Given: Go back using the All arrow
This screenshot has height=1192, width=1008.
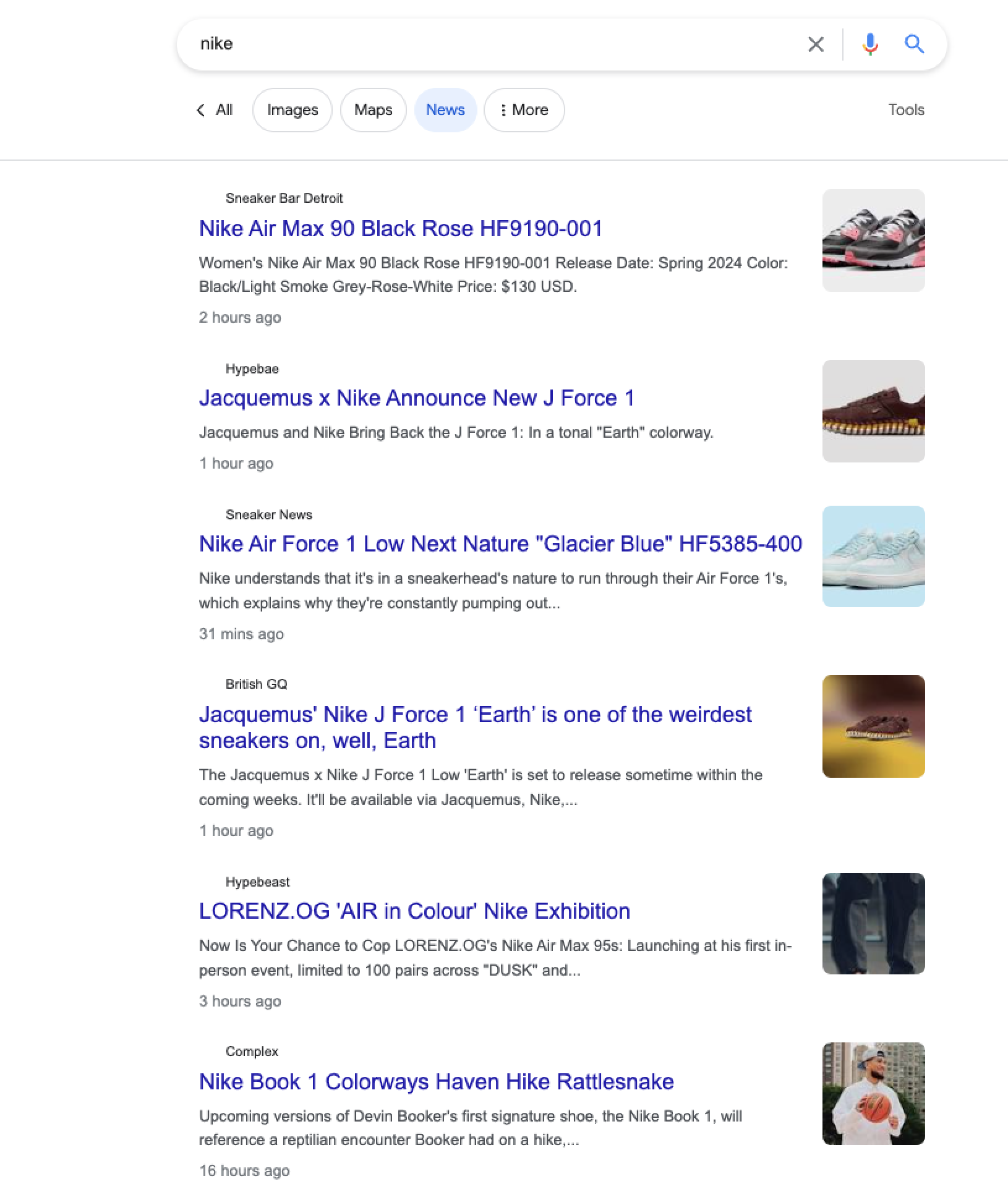Looking at the screenshot, I should pos(214,110).
